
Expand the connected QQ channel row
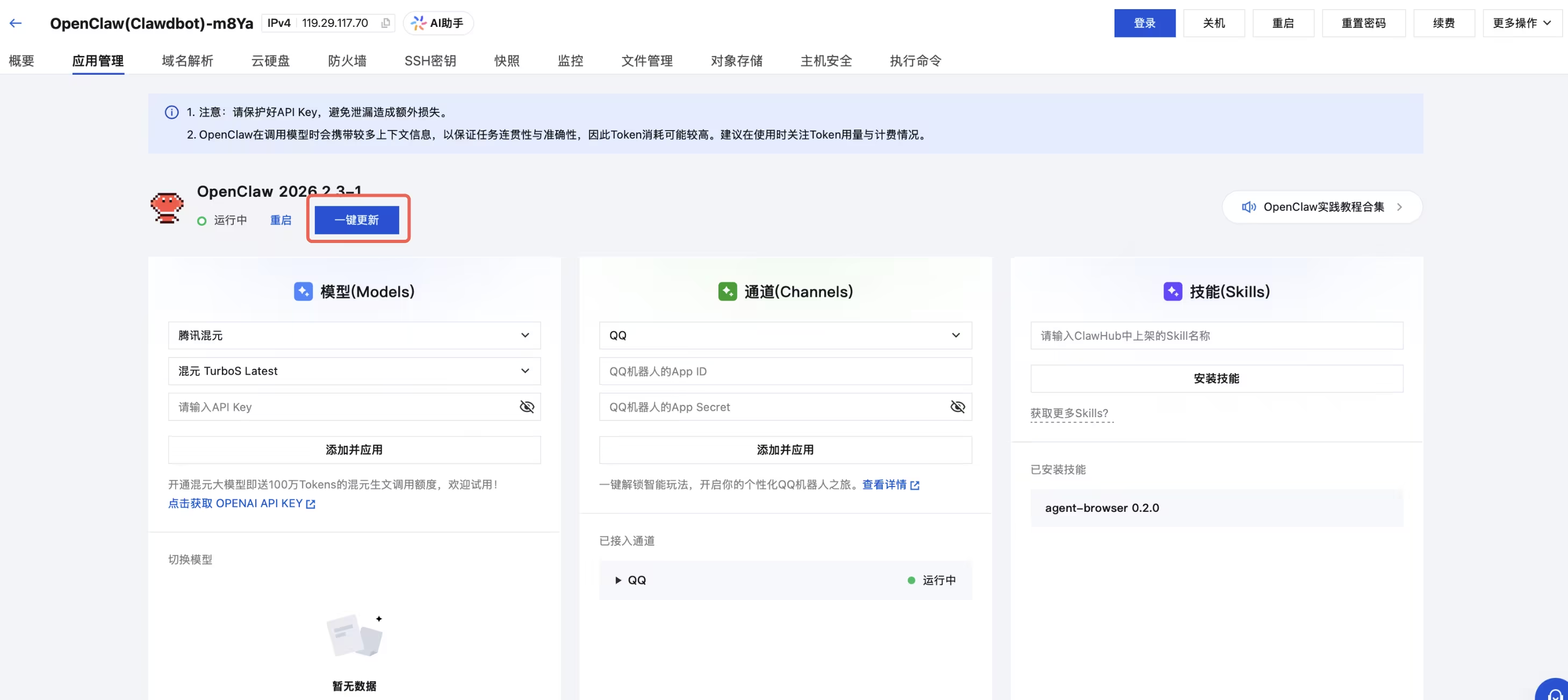pyautogui.click(x=618, y=580)
